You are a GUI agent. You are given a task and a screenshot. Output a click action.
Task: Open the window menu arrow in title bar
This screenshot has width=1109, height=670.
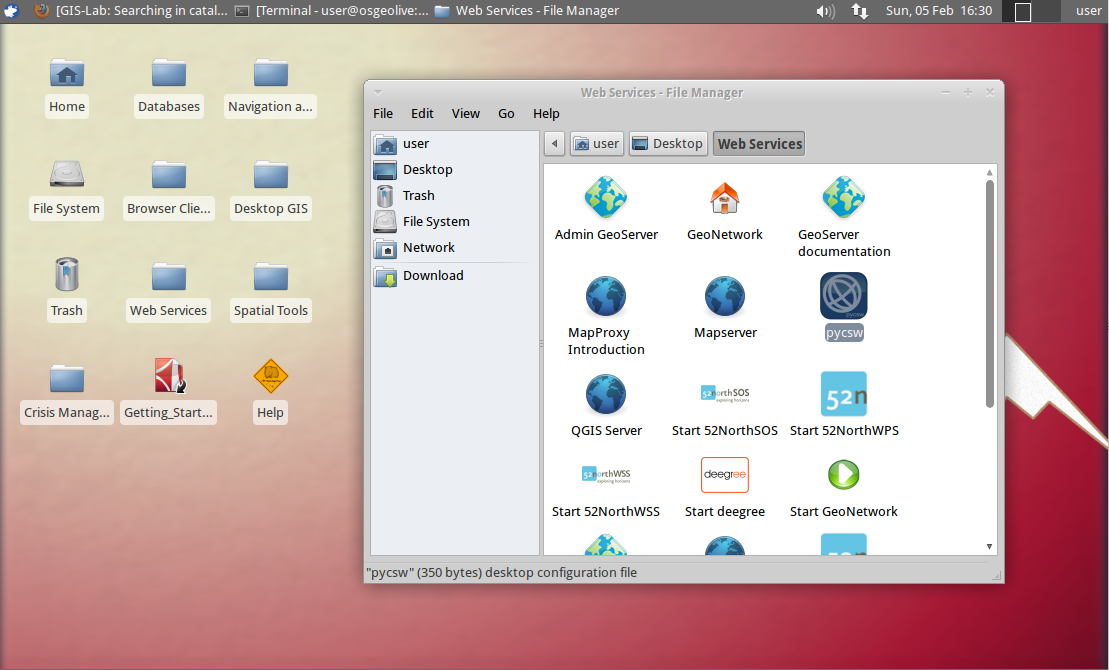(x=378, y=92)
